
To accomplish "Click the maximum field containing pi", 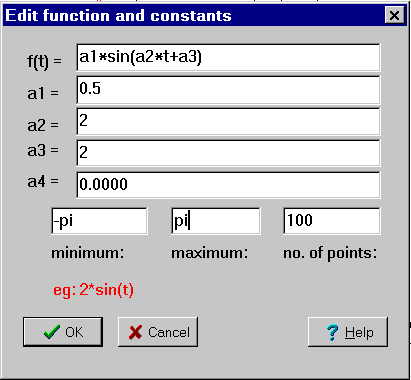I will tap(216, 221).
